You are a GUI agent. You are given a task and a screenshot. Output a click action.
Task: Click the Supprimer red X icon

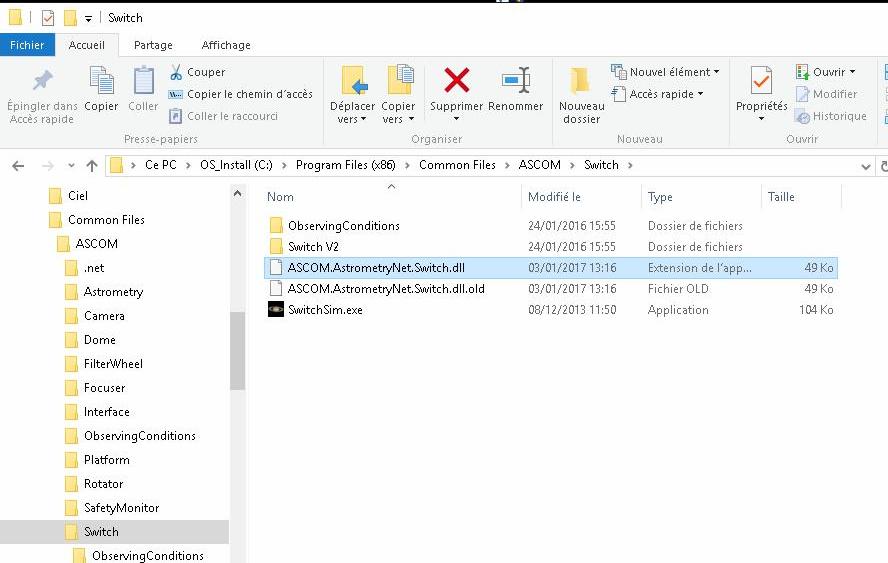pyautogui.click(x=456, y=80)
